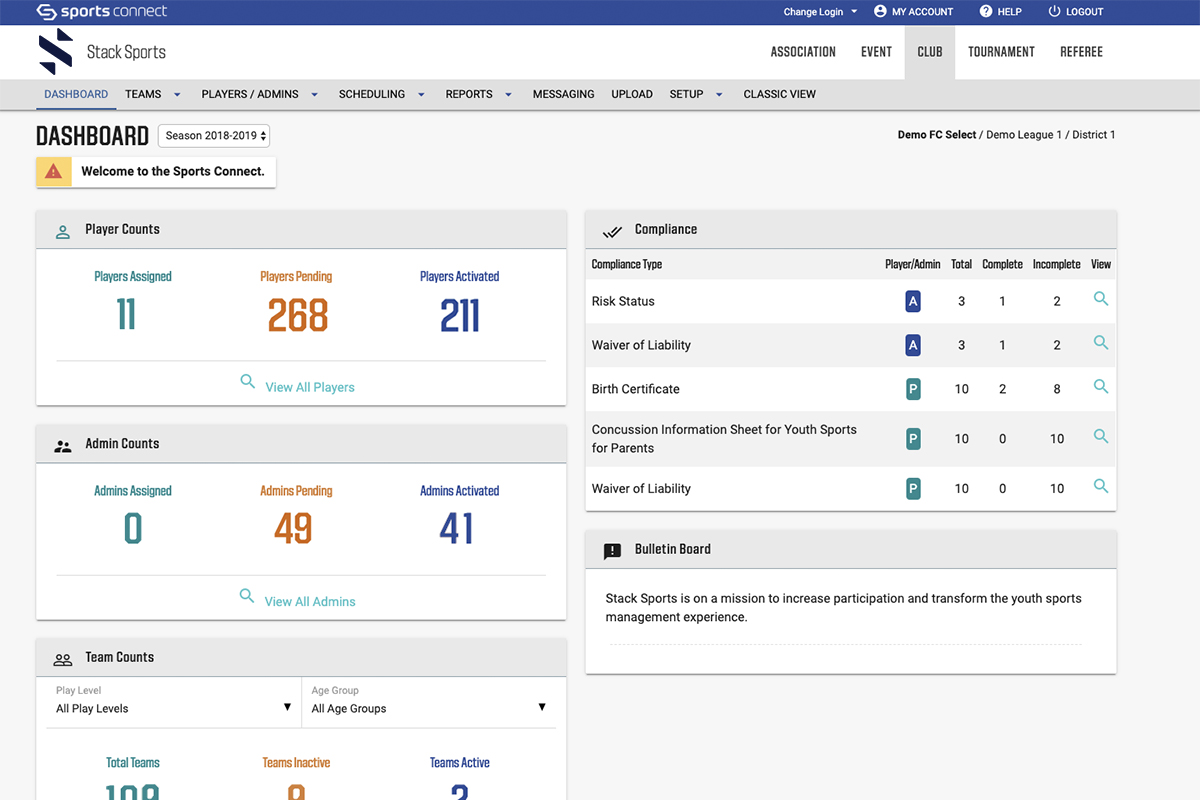Click the Admins Activated count 41

coord(456,529)
